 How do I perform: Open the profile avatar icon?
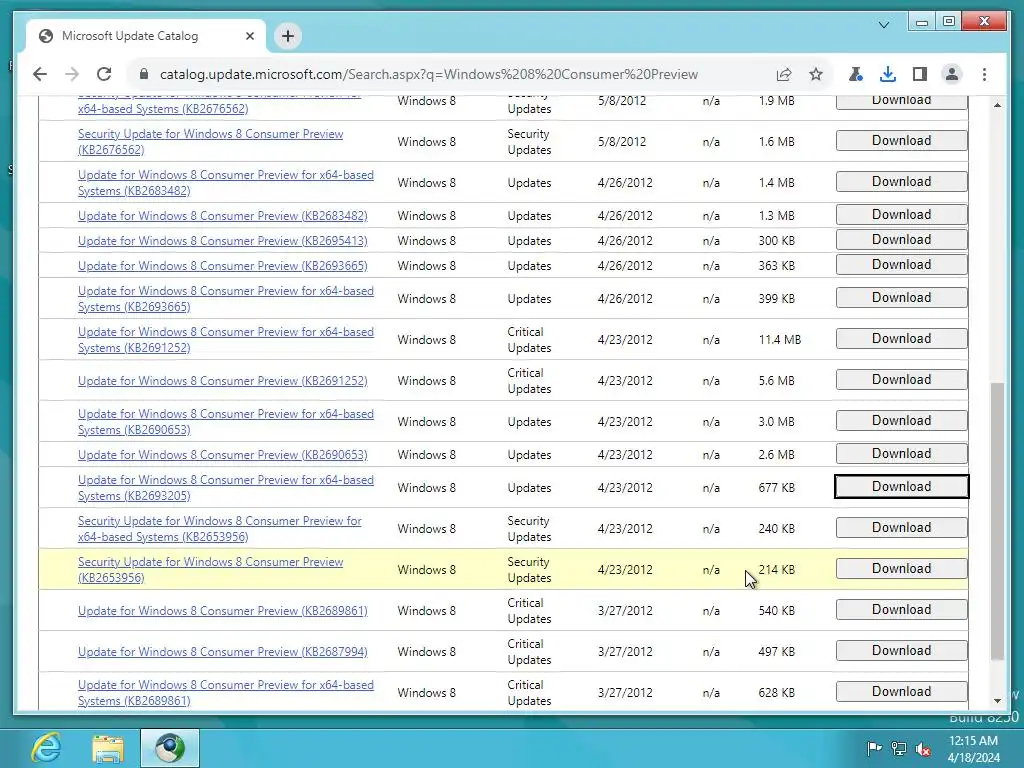[952, 74]
